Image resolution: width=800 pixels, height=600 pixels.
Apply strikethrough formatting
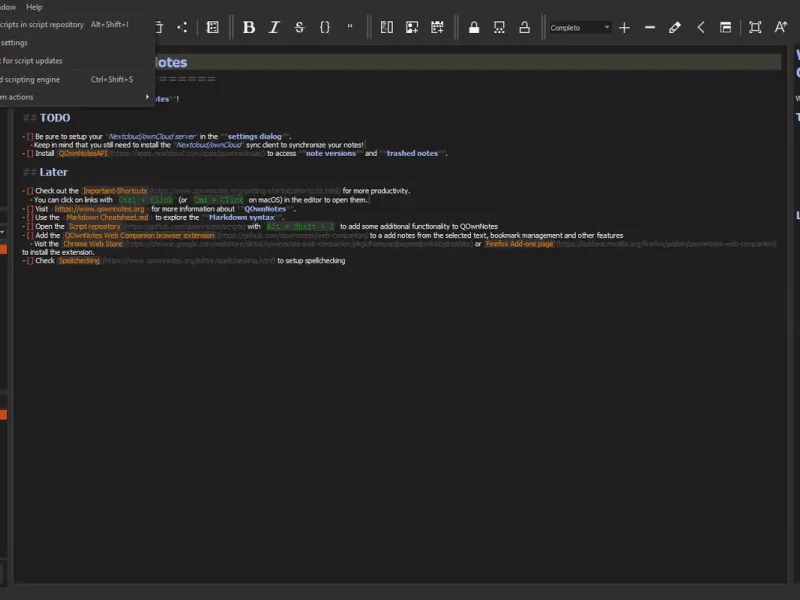pos(299,27)
